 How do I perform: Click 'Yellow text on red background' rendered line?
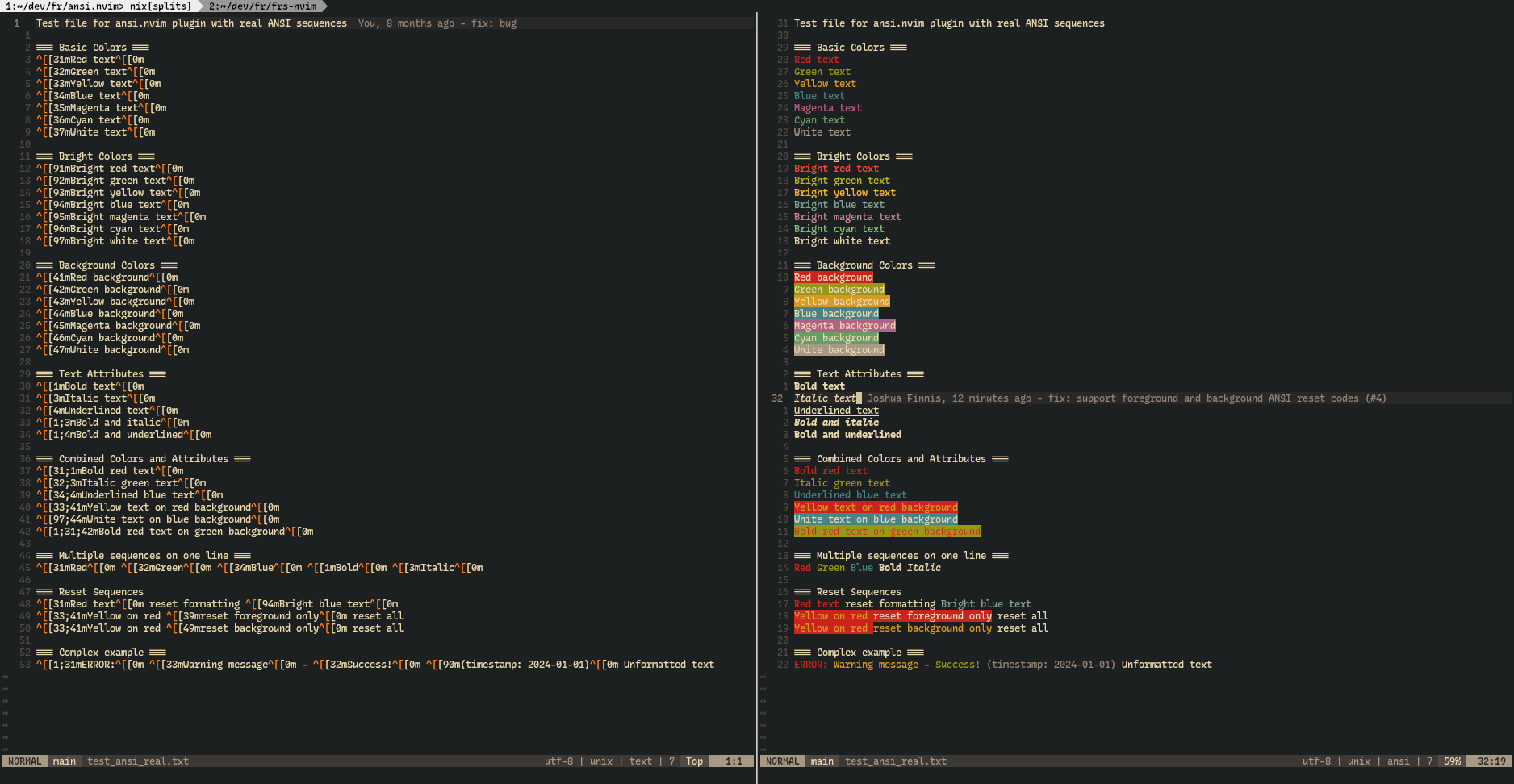(x=876, y=507)
